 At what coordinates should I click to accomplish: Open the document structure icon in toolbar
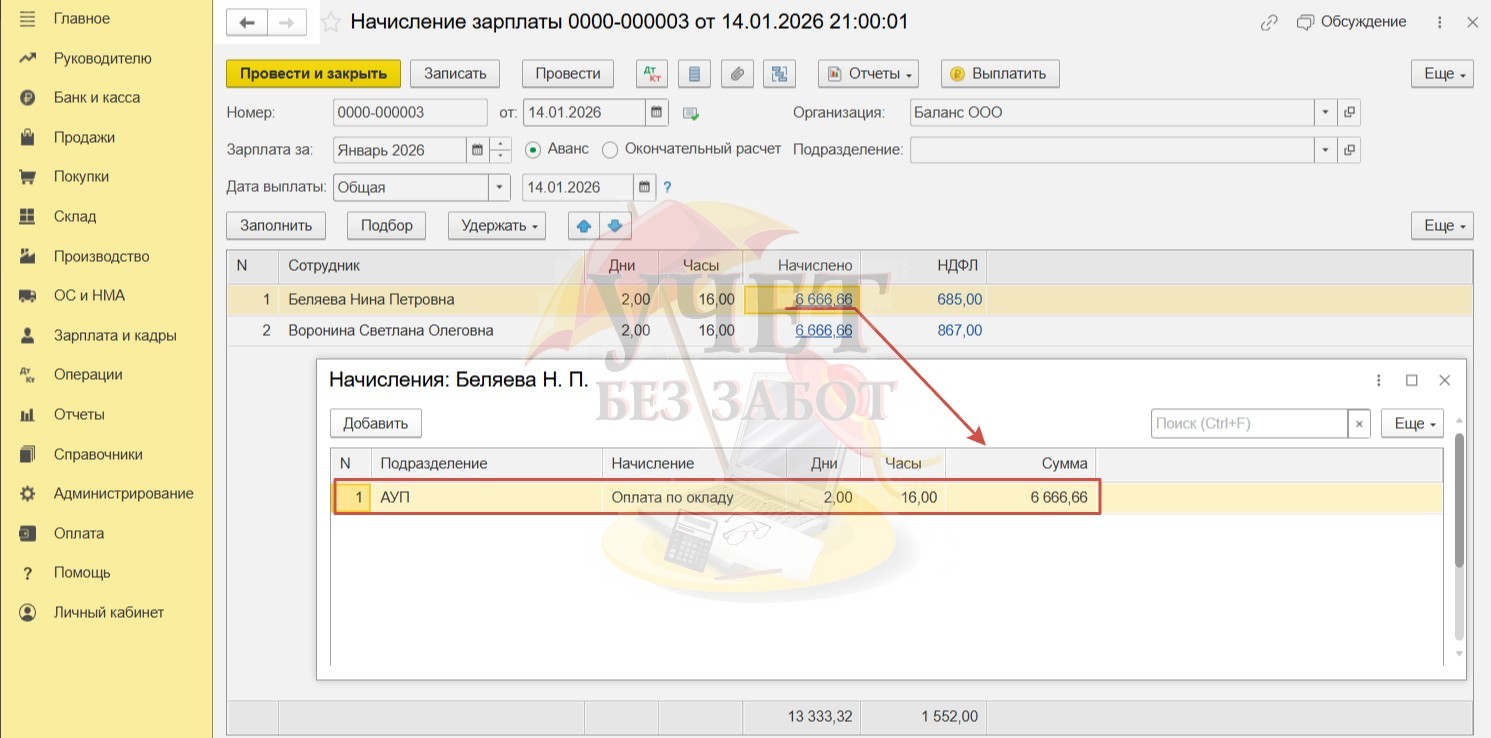click(778, 73)
